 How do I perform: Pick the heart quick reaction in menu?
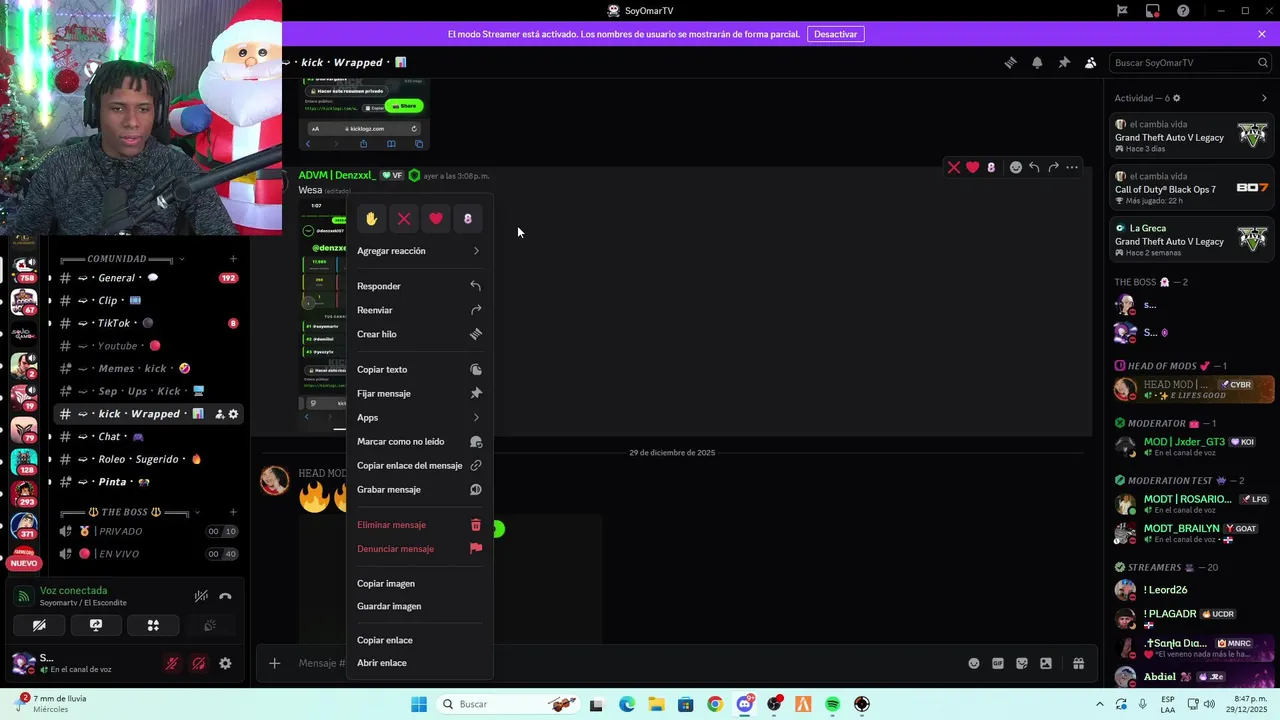pos(436,218)
